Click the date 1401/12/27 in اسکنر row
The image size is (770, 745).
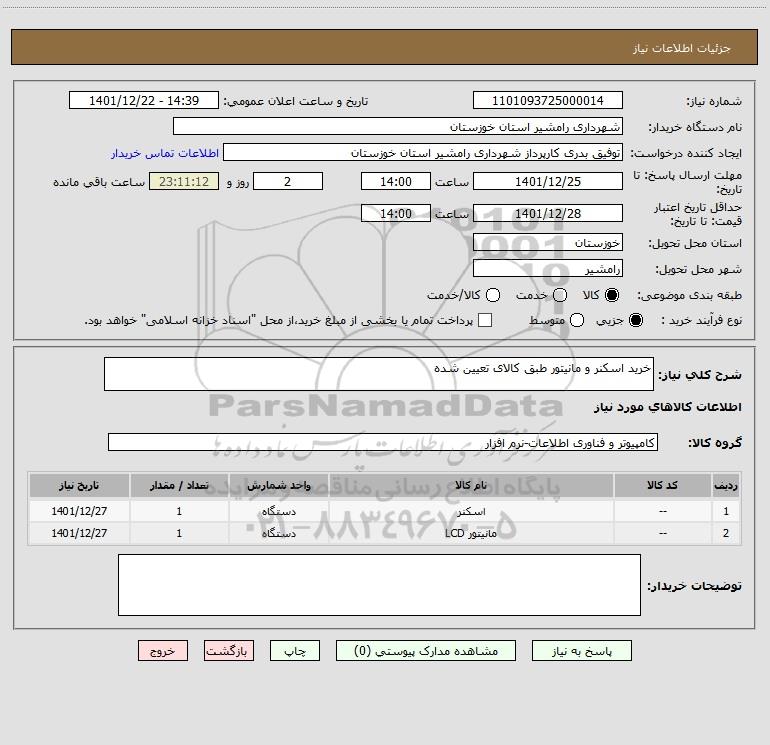[79, 511]
